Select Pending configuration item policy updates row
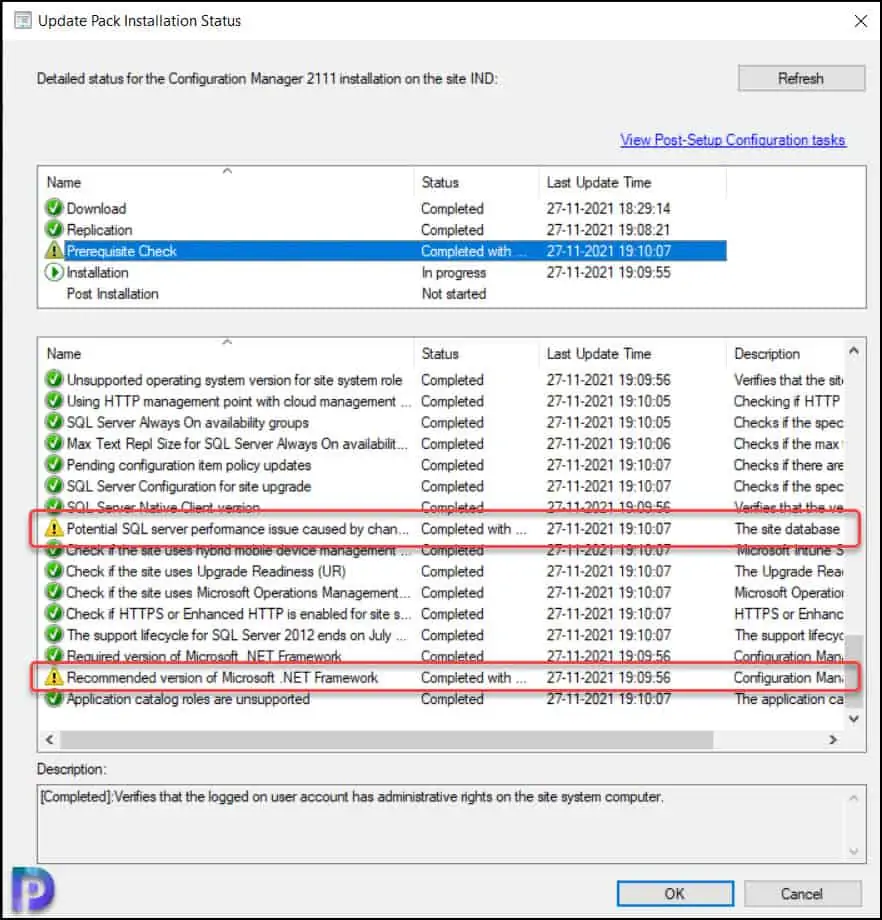The image size is (882, 920). [x=443, y=465]
